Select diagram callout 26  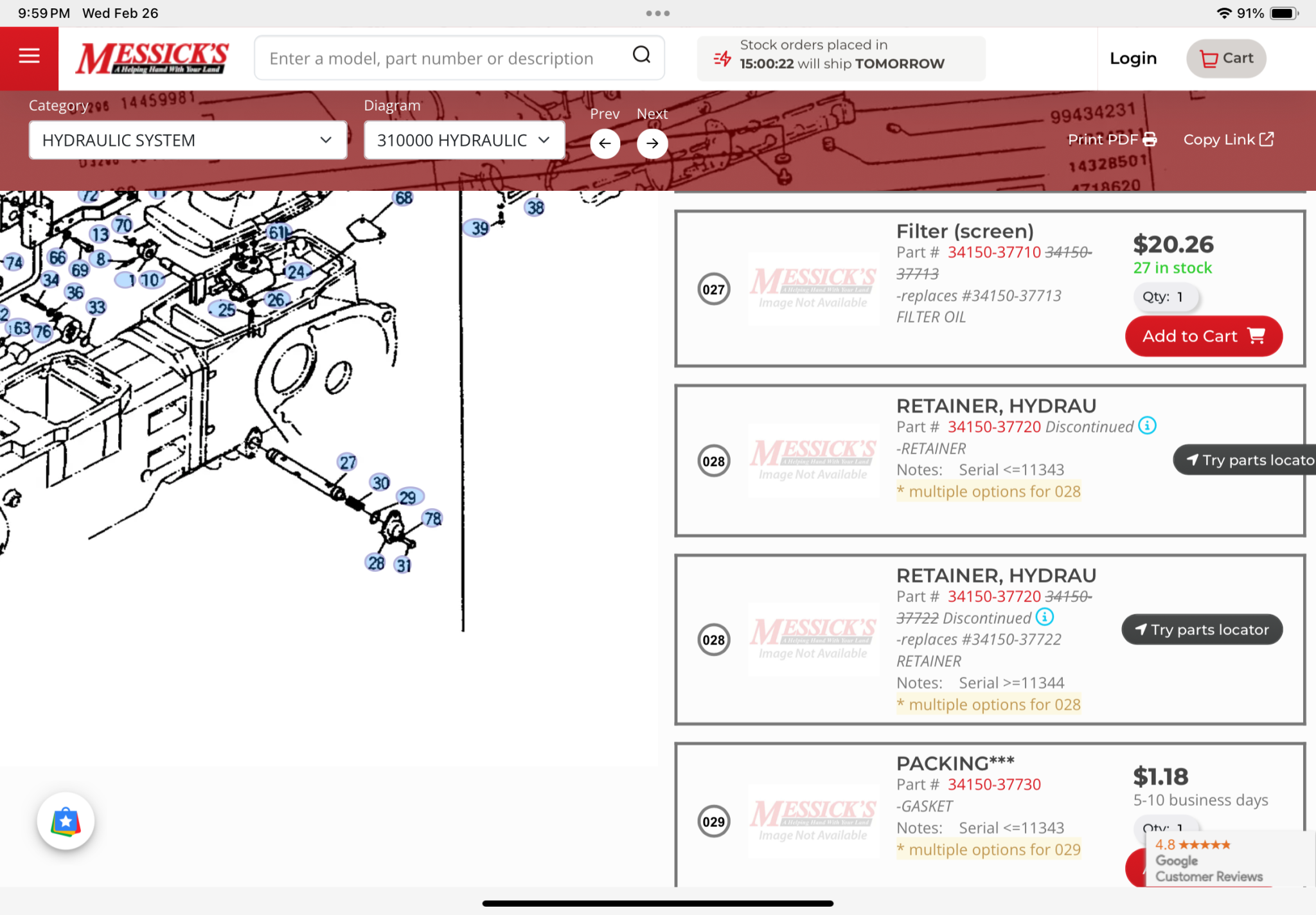point(276,299)
